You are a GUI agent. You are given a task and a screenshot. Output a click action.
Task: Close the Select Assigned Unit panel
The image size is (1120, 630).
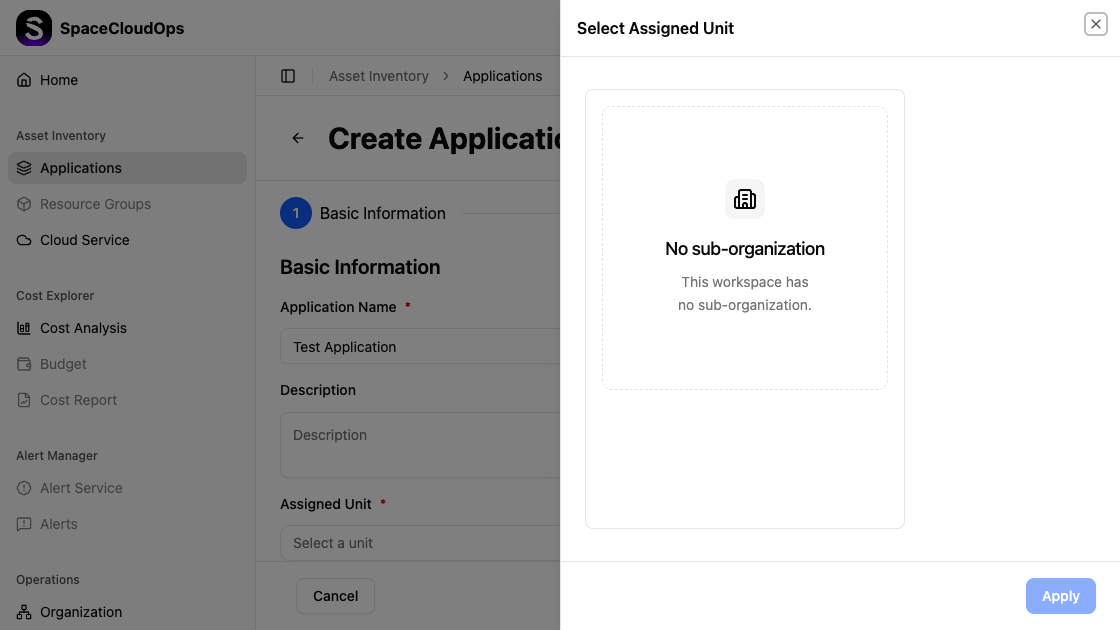pos(1095,25)
